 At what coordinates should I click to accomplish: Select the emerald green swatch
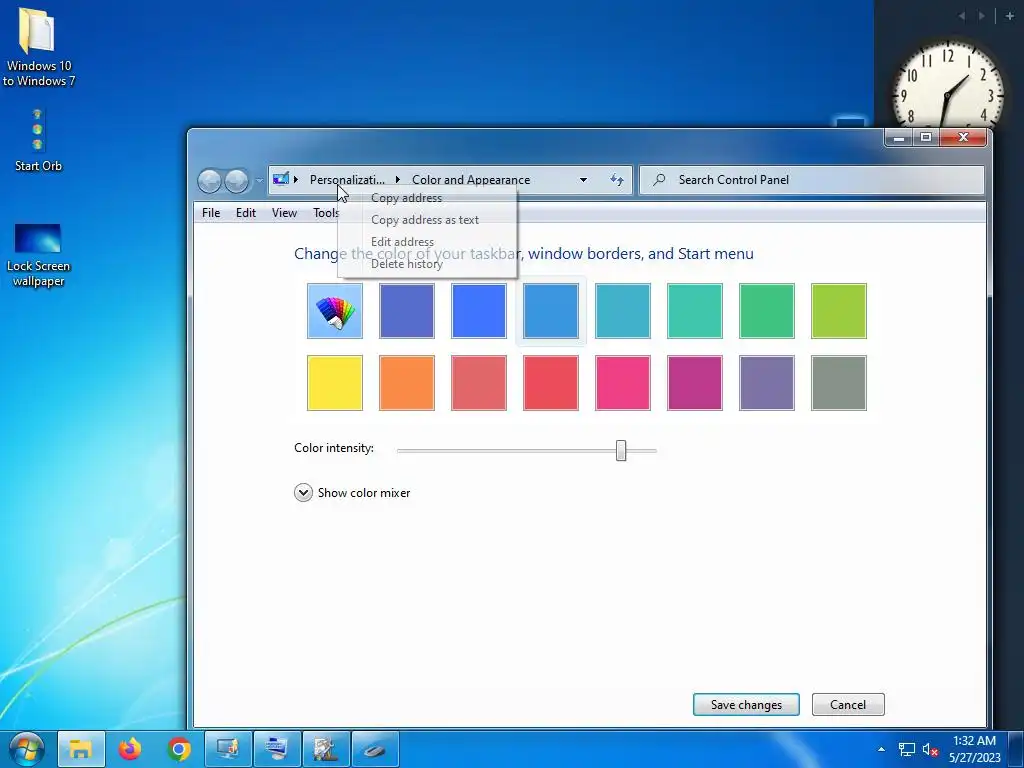(x=767, y=311)
